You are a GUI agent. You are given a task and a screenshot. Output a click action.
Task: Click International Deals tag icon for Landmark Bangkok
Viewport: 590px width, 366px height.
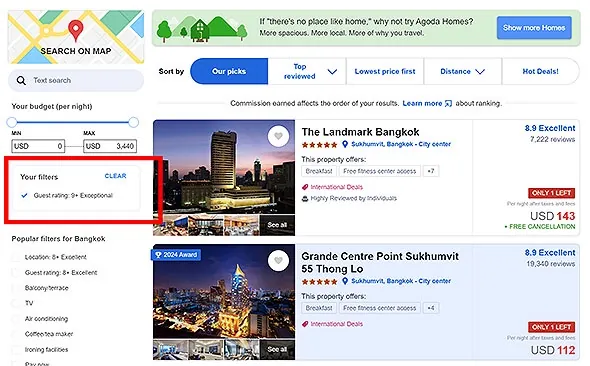(x=305, y=187)
